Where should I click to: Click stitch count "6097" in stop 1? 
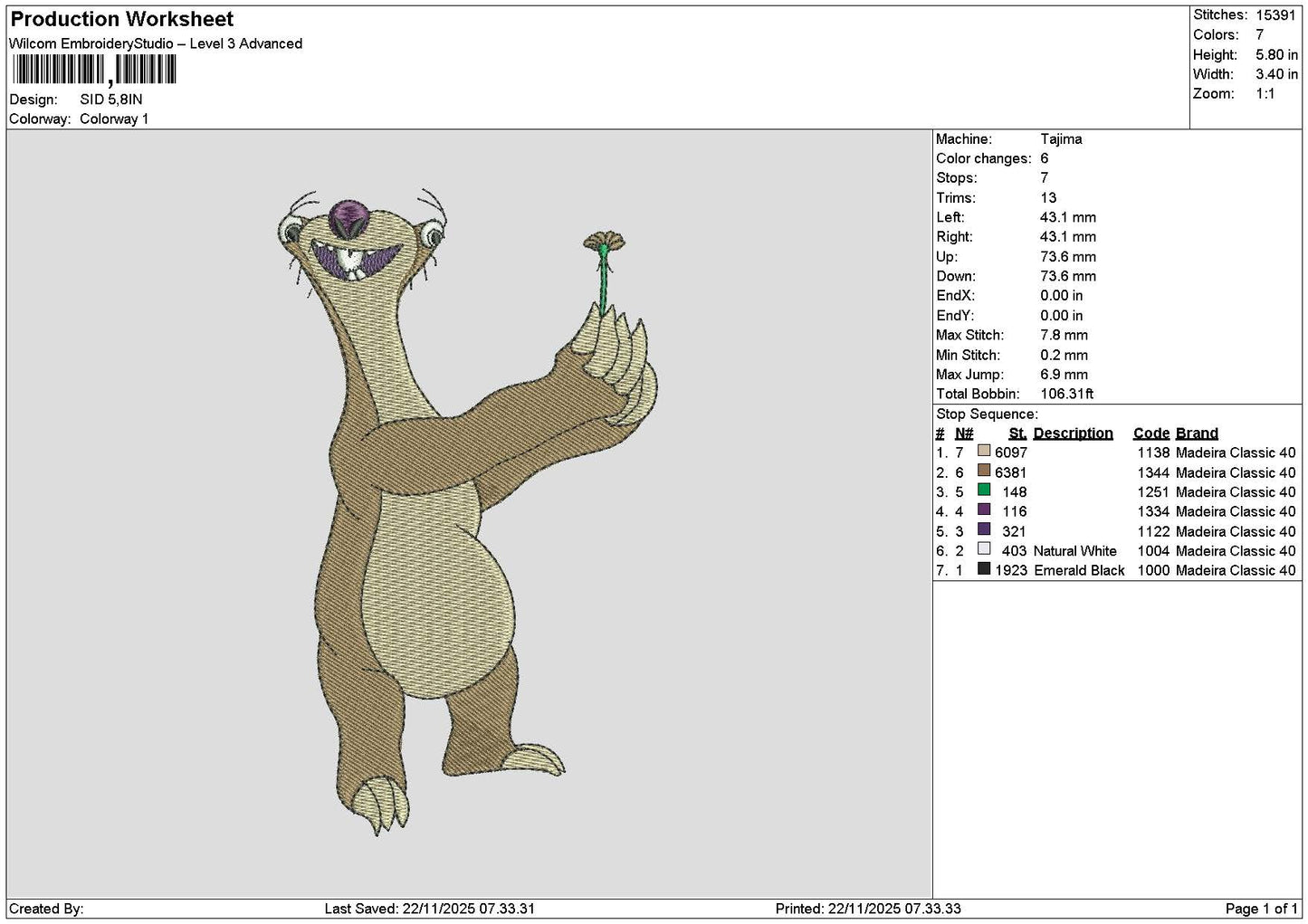[1011, 452]
